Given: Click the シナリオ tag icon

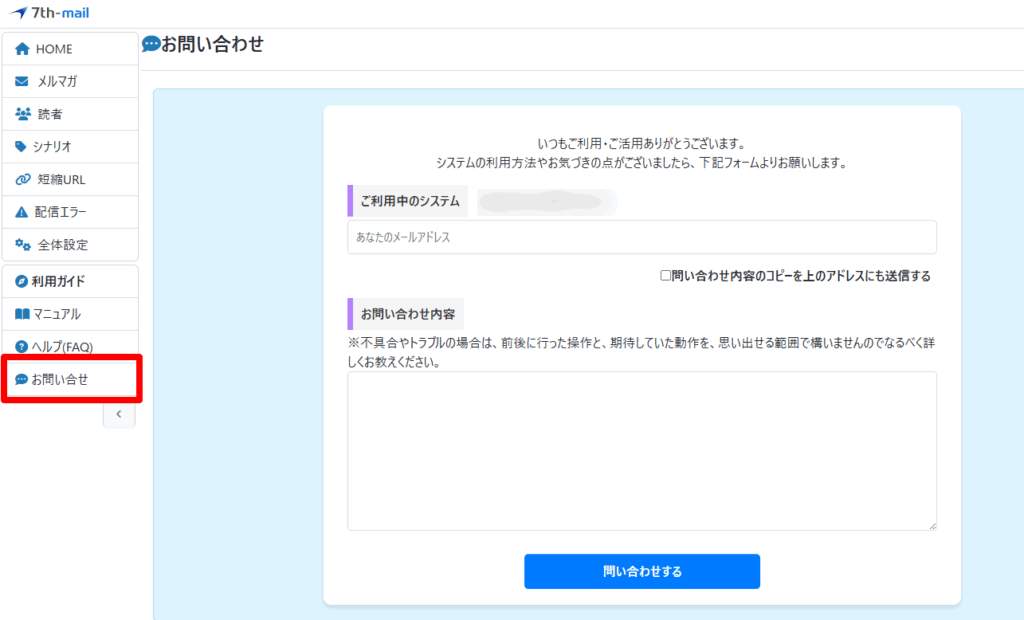Looking at the screenshot, I should [22, 147].
